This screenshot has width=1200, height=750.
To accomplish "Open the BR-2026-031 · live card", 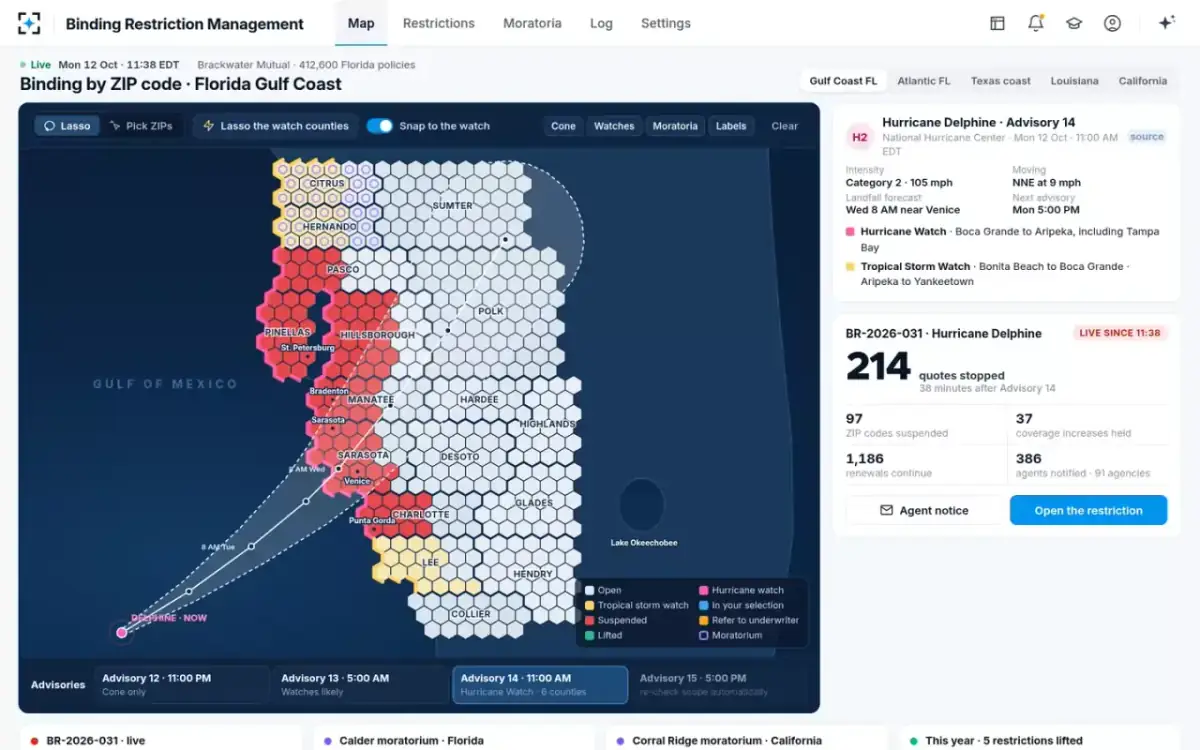I will [x=160, y=739].
